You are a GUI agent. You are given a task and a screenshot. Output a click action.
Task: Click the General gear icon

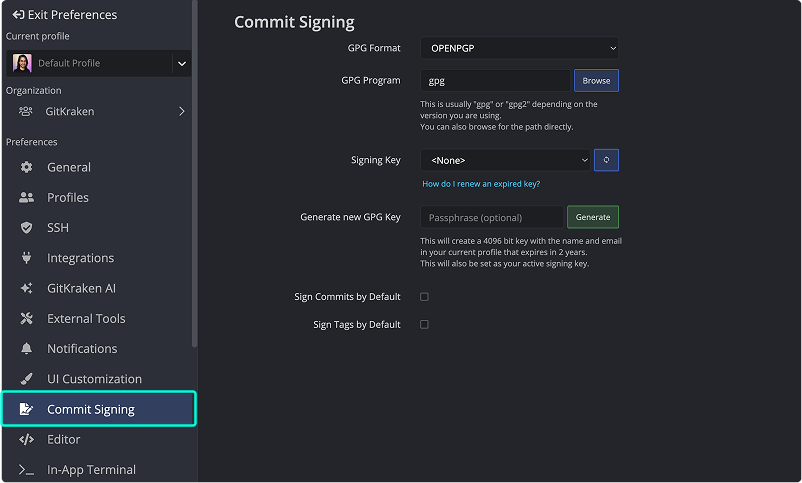[27, 167]
